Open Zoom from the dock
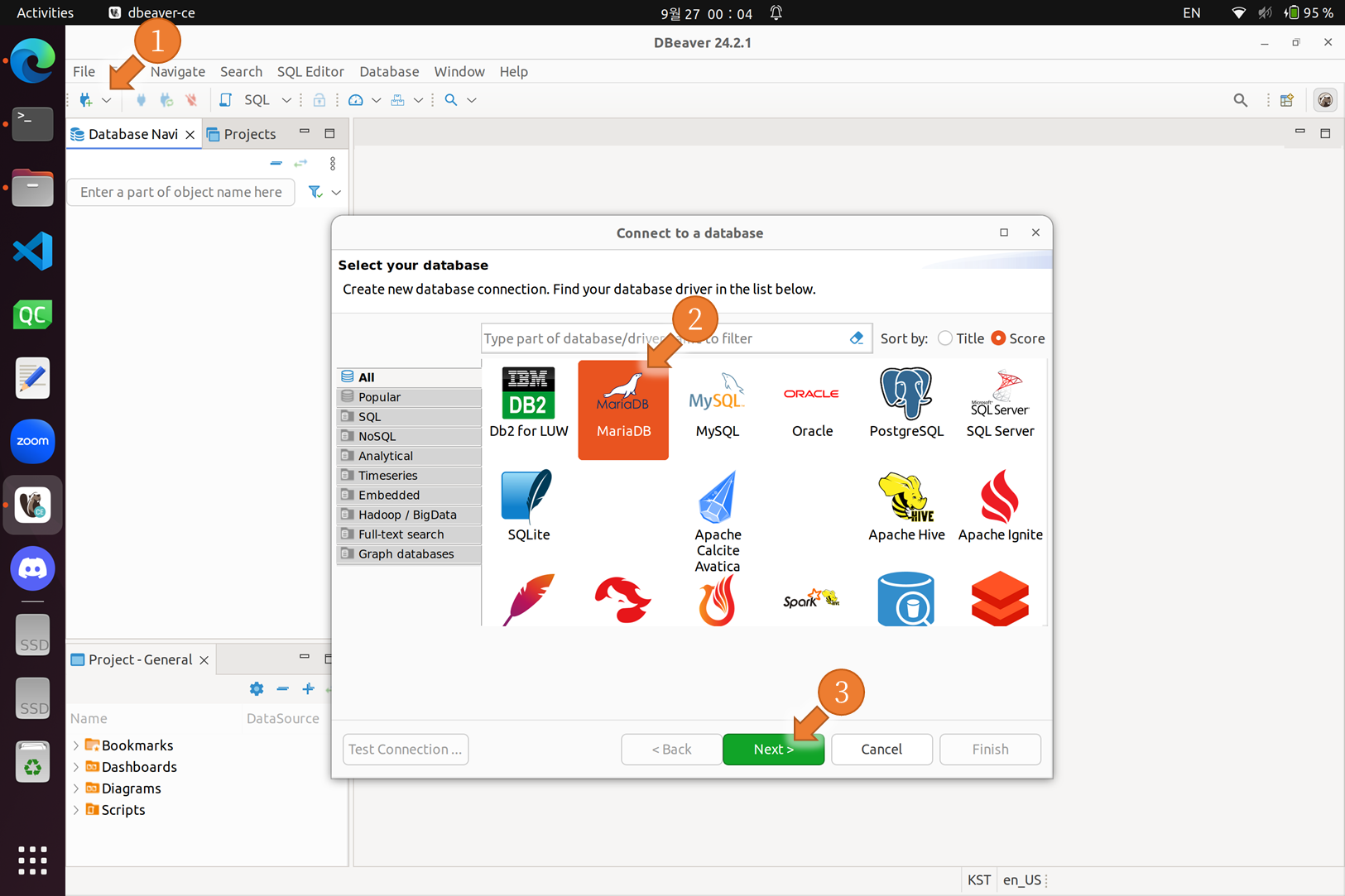Viewport: 1345px width, 896px height. [x=32, y=441]
